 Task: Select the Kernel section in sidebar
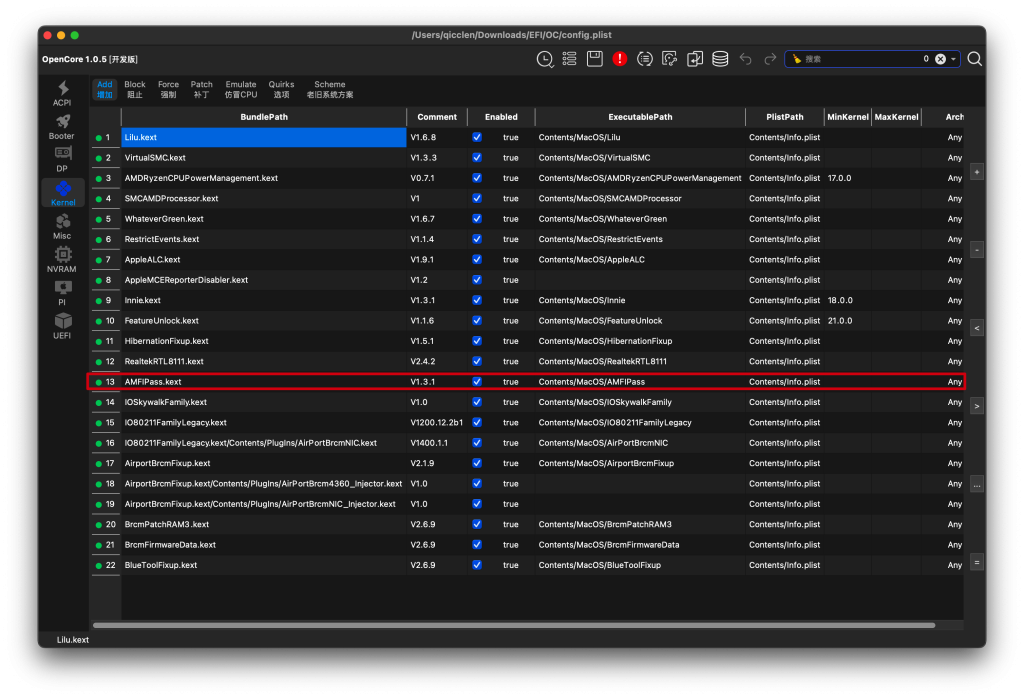[63, 194]
